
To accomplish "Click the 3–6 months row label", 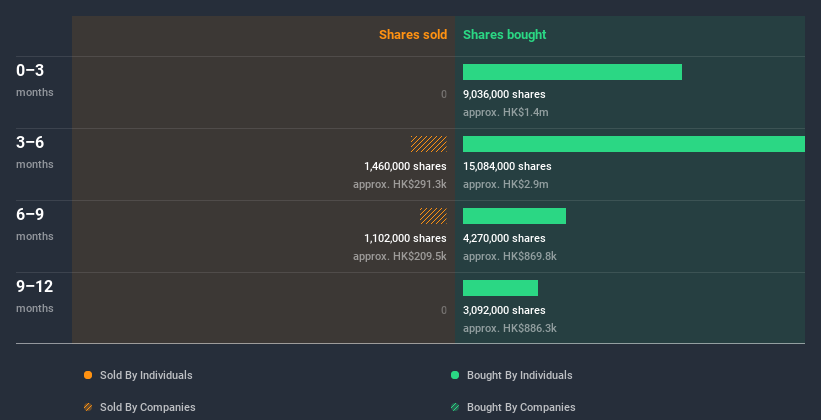I will pyautogui.click(x=35, y=152).
